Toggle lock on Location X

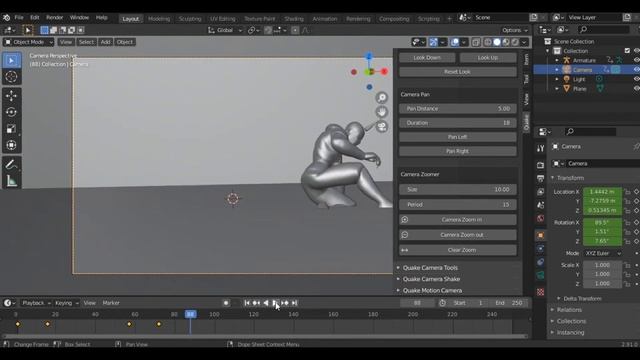tap(627, 191)
